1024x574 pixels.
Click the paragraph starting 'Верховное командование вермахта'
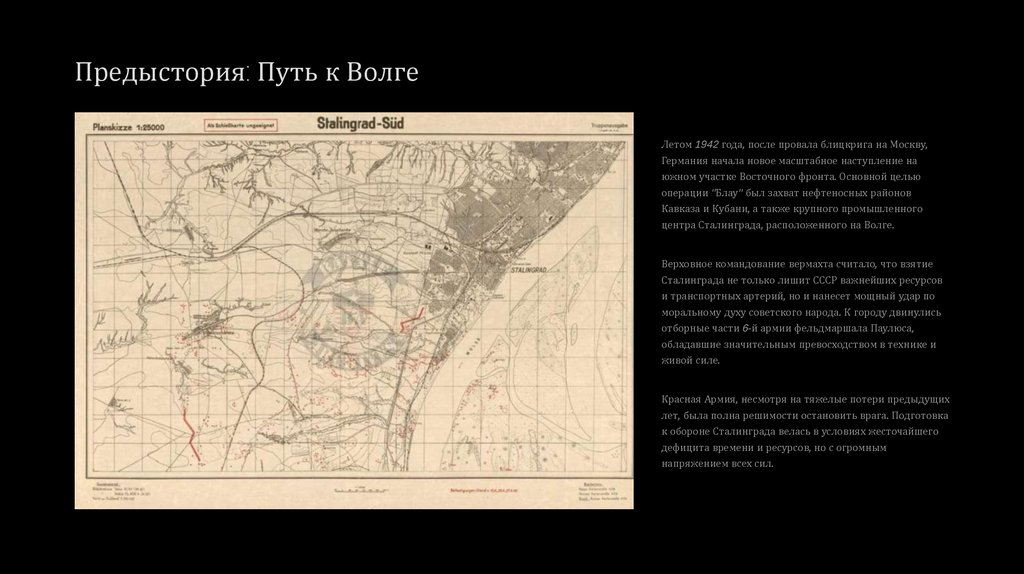(x=802, y=312)
